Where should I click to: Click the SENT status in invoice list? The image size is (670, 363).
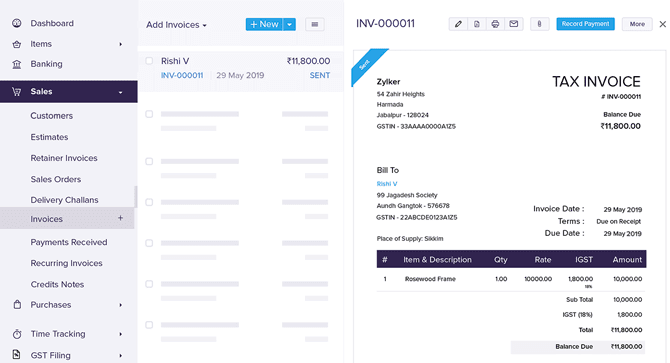pos(320,75)
